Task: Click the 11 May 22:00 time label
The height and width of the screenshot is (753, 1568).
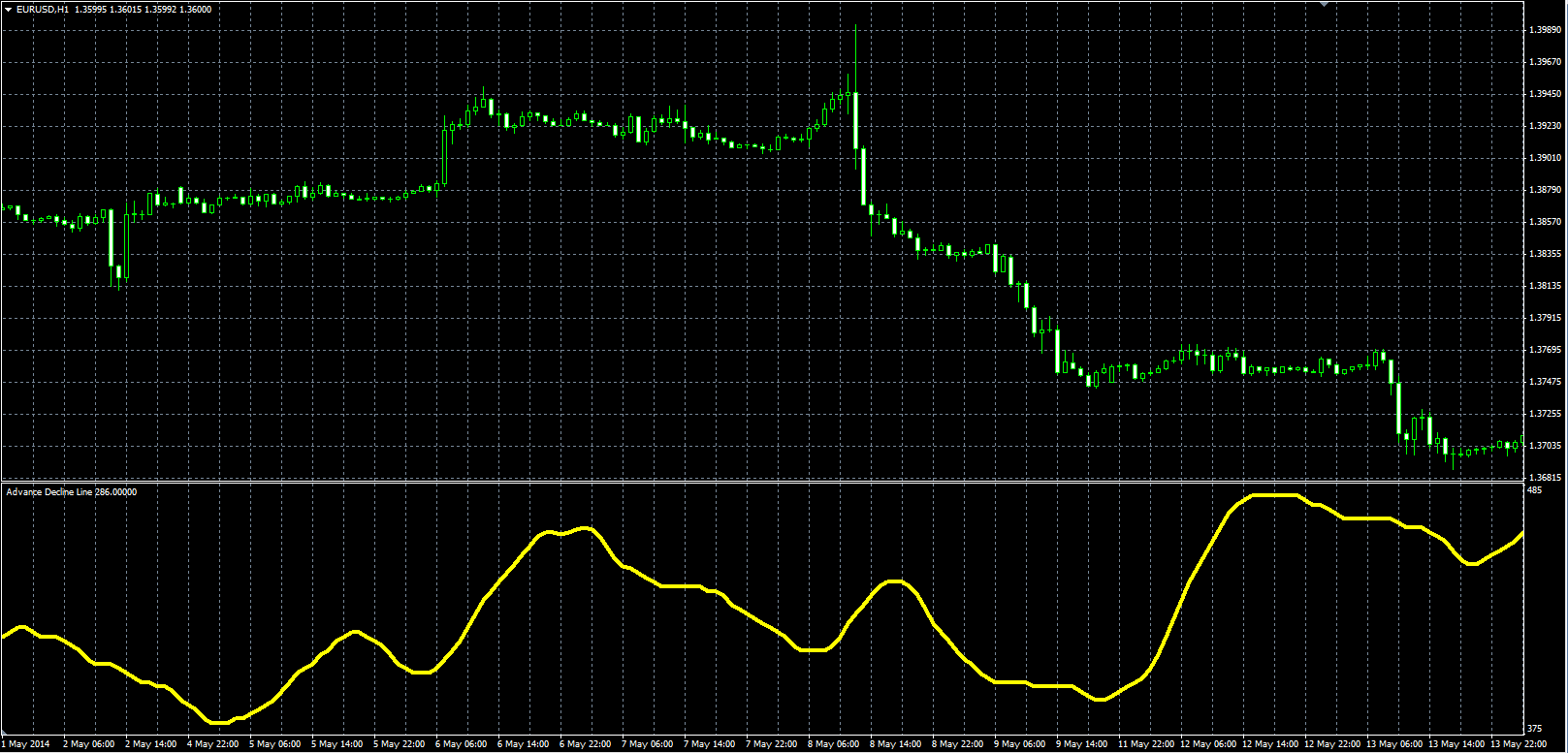Action: (1146, 745)
